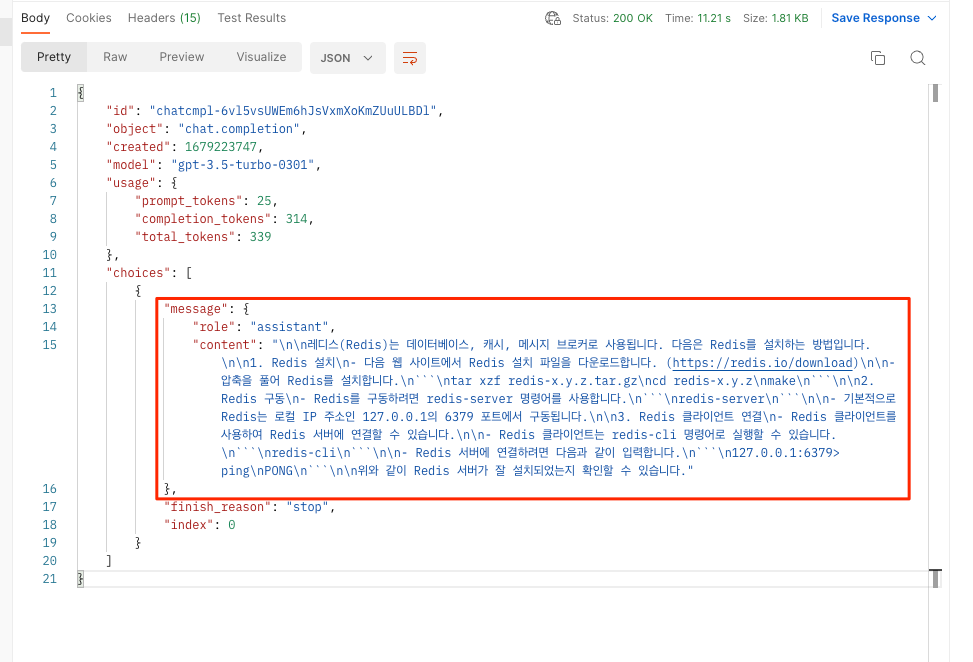973x662 pixels.
Task: Click the vertical scrollbar thumb at top
Action: [x=935, y=93]
